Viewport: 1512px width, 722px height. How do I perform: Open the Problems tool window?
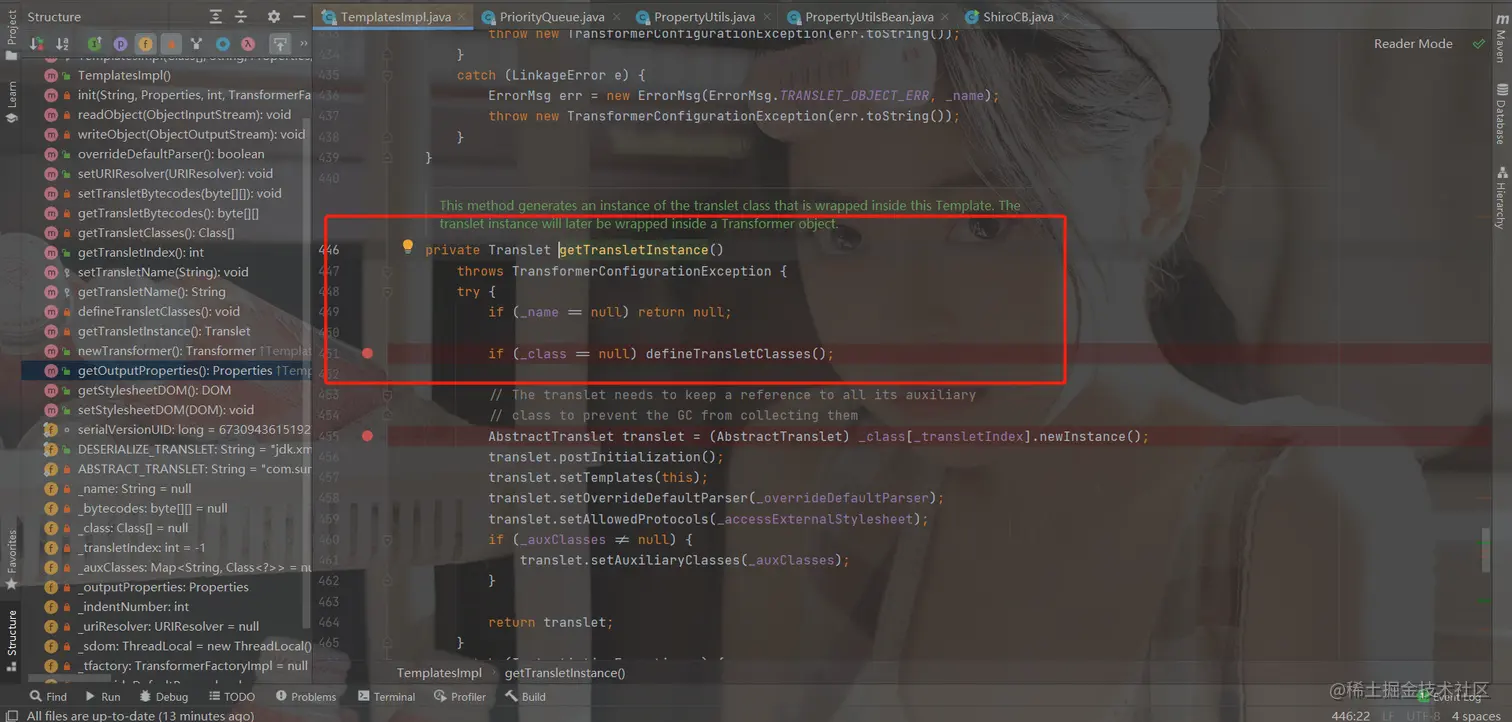tap(305, 697)
